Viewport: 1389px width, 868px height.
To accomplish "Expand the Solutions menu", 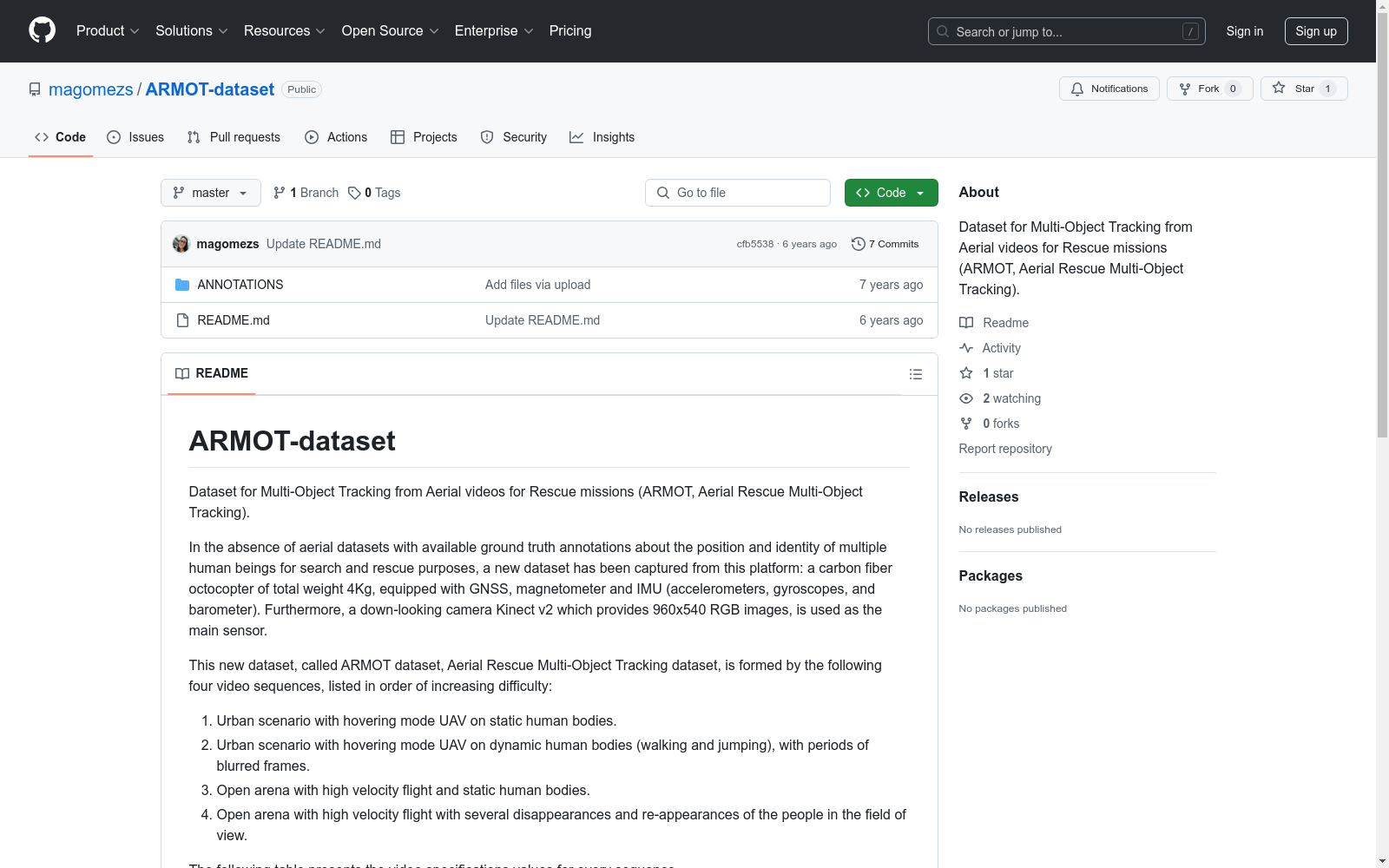I will pyautogui.click(x=192, y=31).
